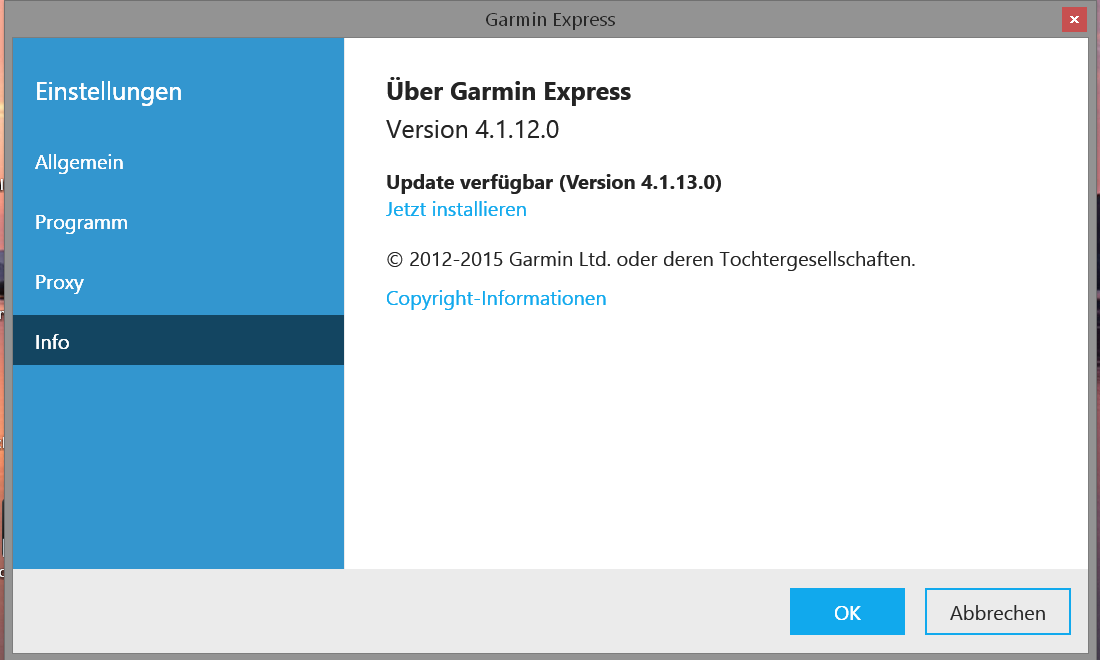Open the Allgemein settings section
The width and height of the screenshot is (1100, 660).
pyautogui.click(x=79, y=162)
